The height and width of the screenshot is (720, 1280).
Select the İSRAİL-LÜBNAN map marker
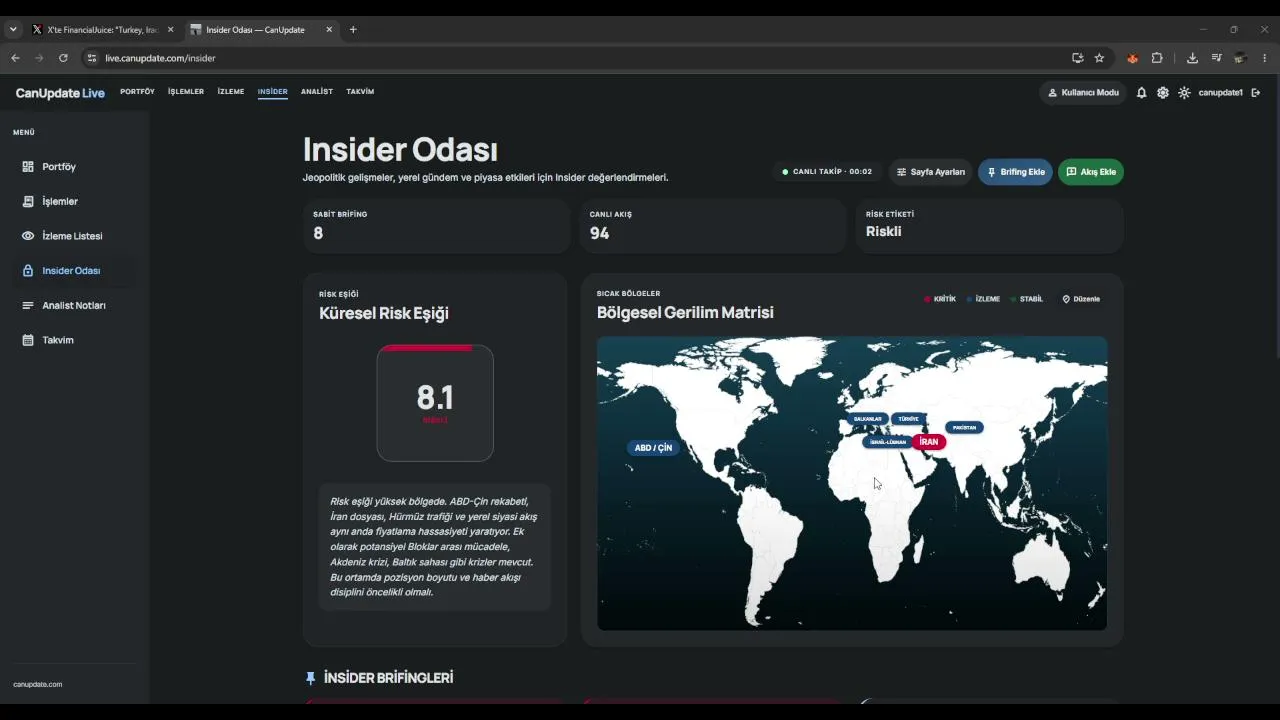click(x=888, y=441)
